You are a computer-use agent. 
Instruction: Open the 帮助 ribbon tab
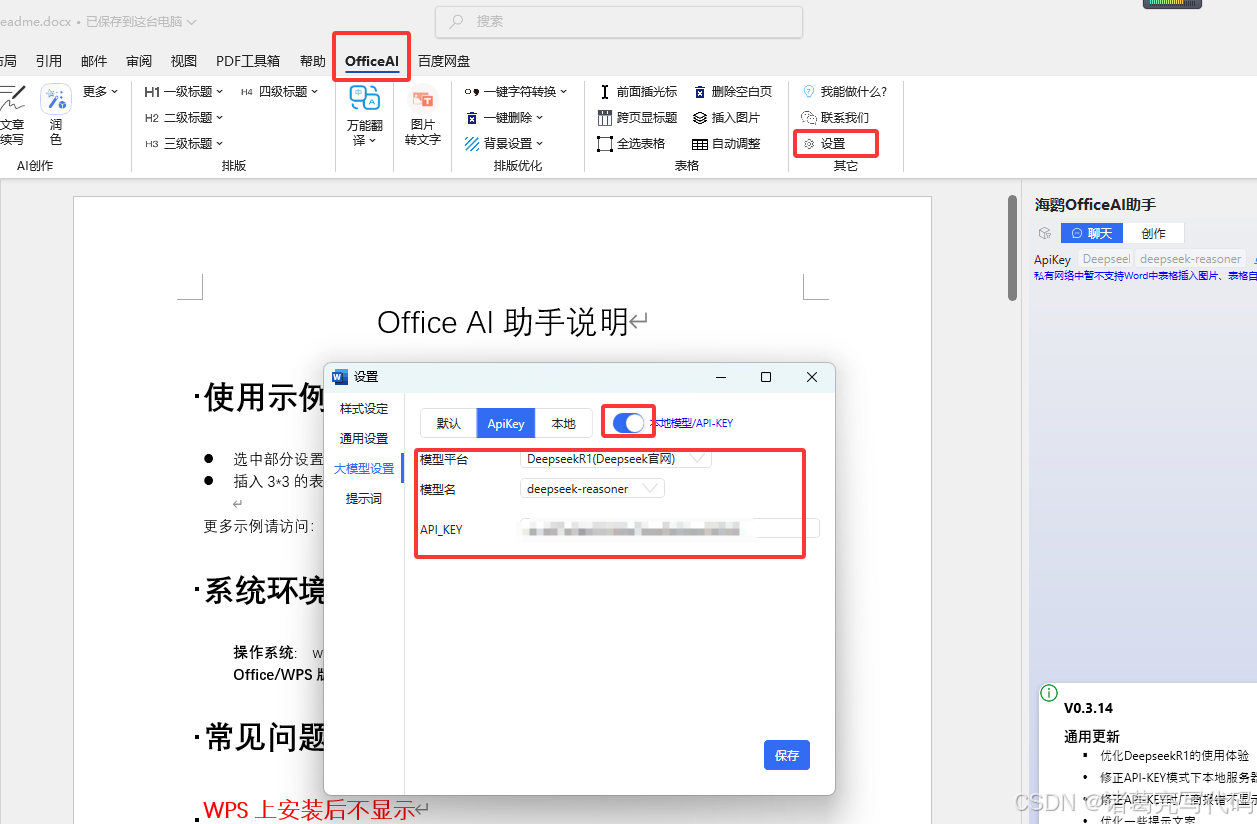click(313, 61)
